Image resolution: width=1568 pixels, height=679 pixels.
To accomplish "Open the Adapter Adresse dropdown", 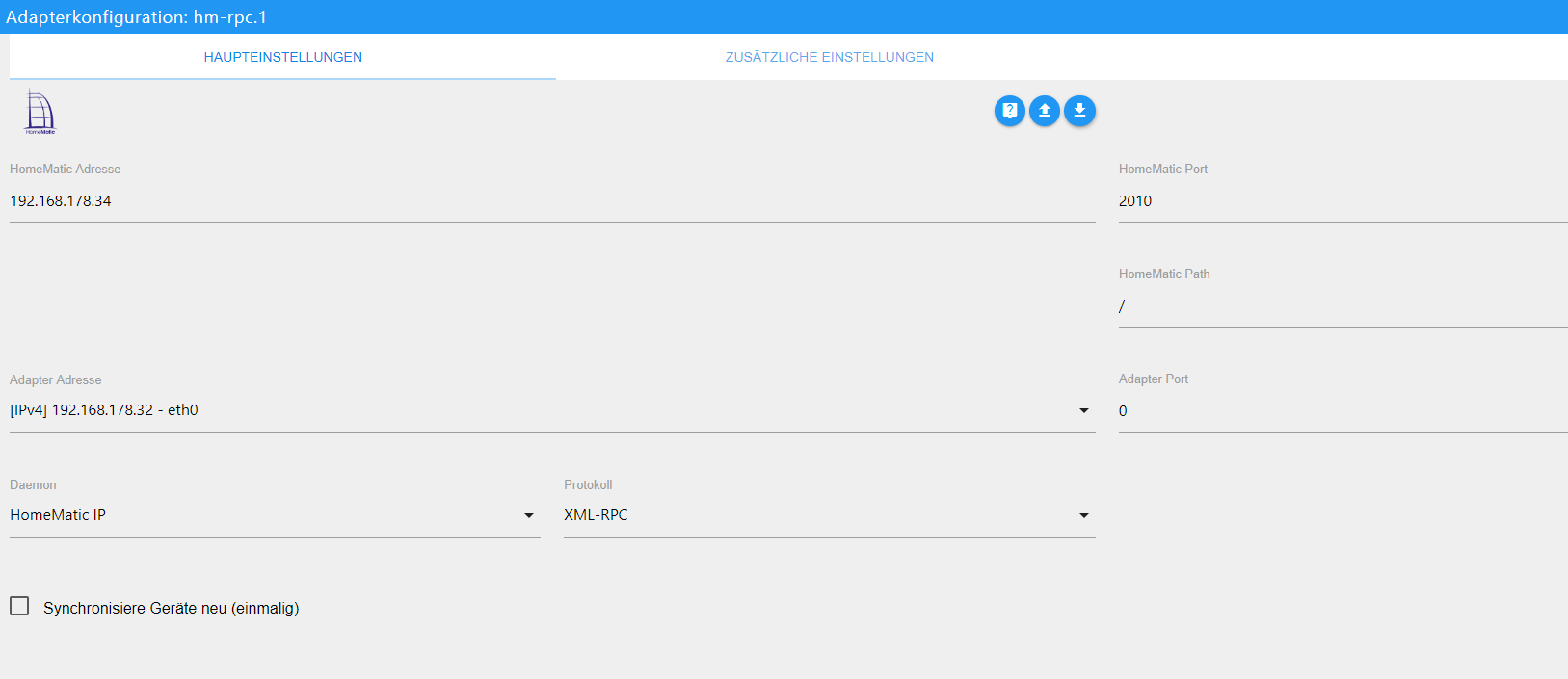I will point(552,410).
